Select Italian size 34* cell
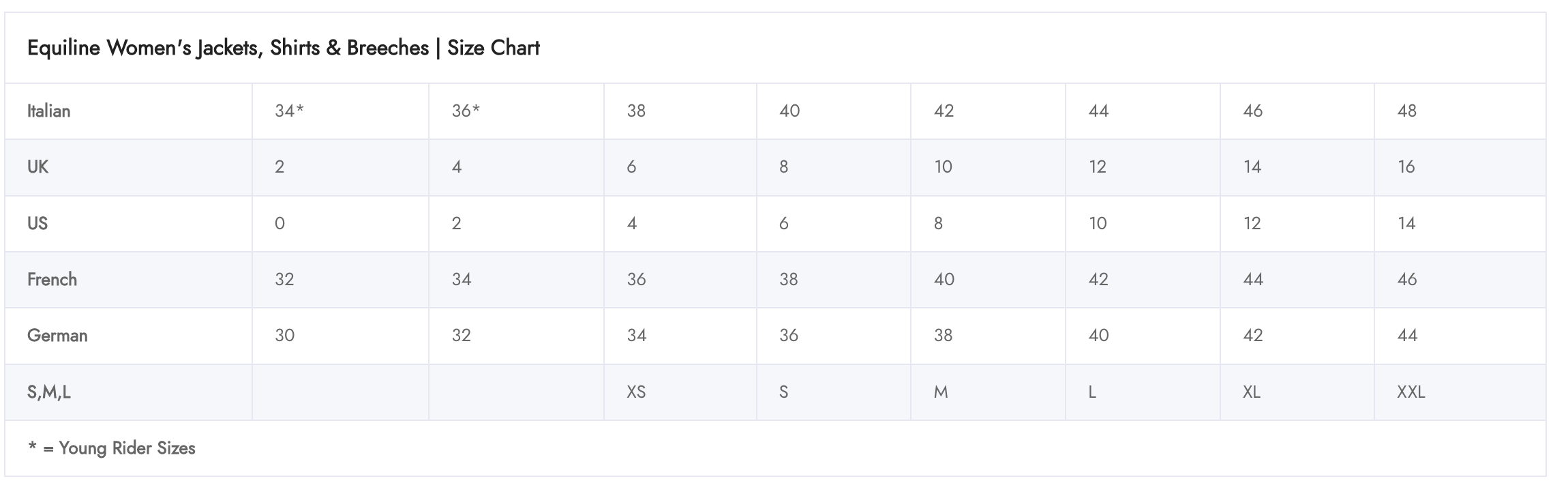1568x494 pixels. (x=289, y=111)
